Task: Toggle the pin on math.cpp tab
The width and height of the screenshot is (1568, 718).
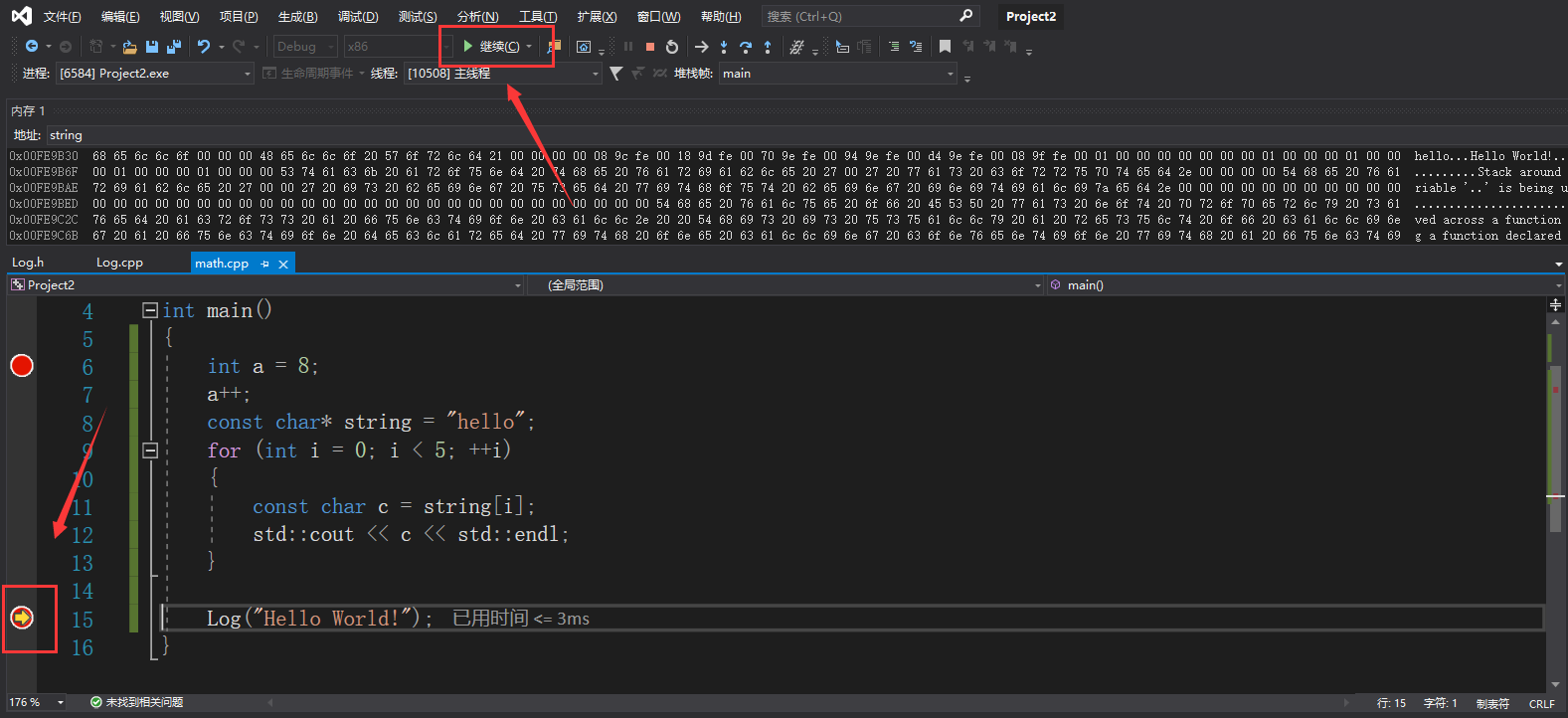Action: coord(265,264)
